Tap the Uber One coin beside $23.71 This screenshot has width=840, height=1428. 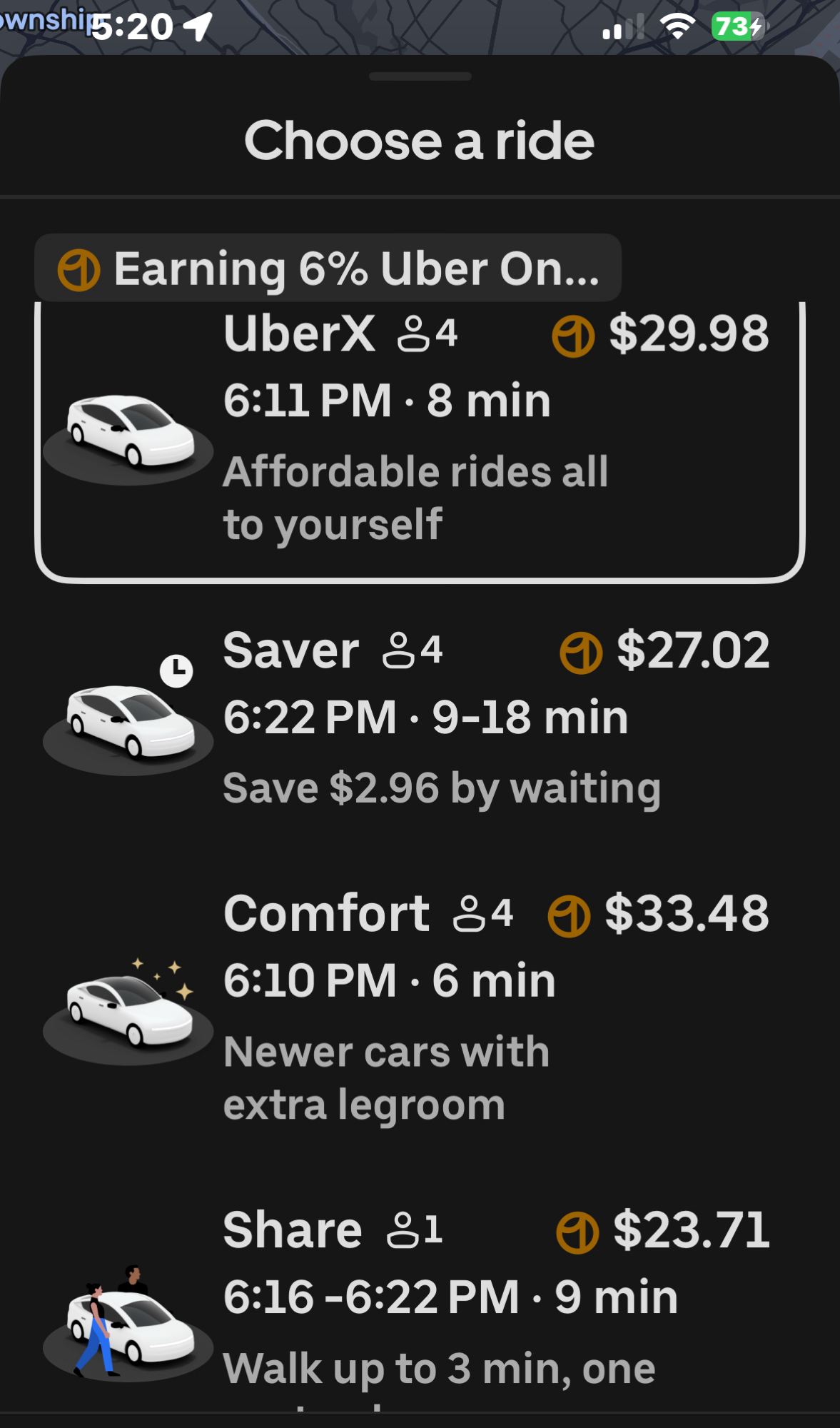[577, 1232]
